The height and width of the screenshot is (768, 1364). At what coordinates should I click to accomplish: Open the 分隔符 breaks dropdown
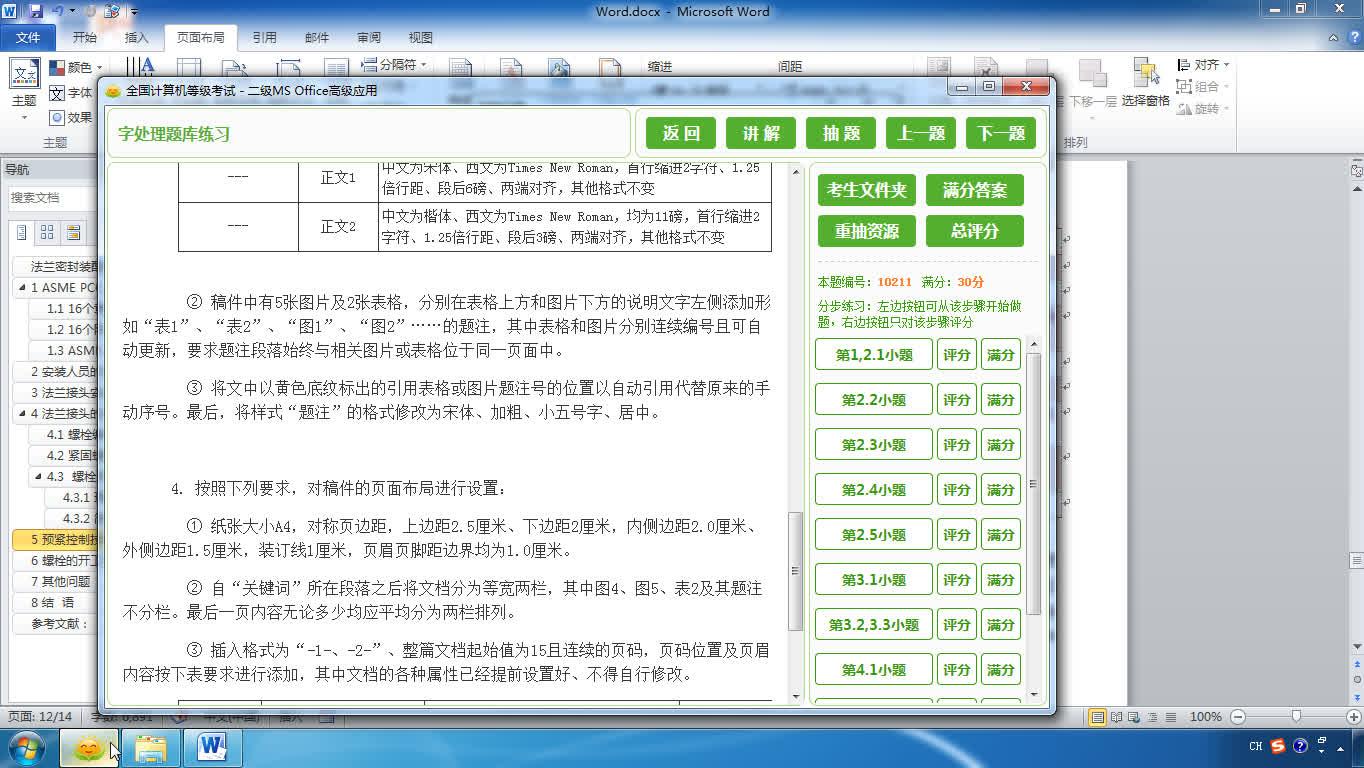[x=394, y=65]
